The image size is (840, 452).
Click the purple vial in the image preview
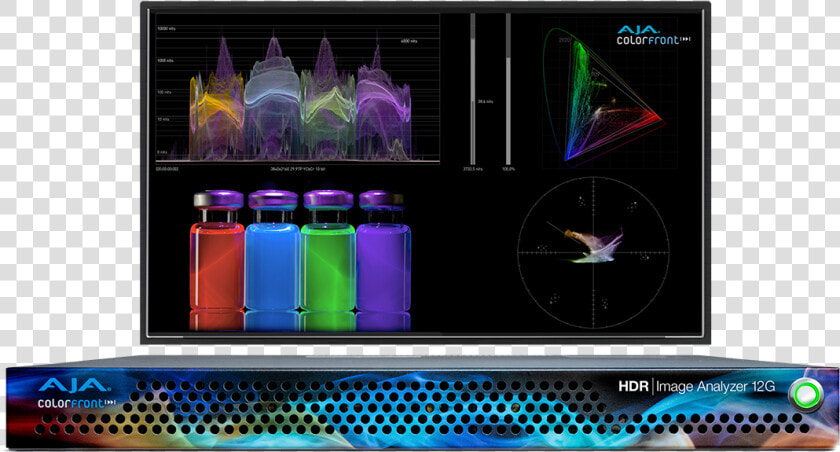click(x=383, y=251)
